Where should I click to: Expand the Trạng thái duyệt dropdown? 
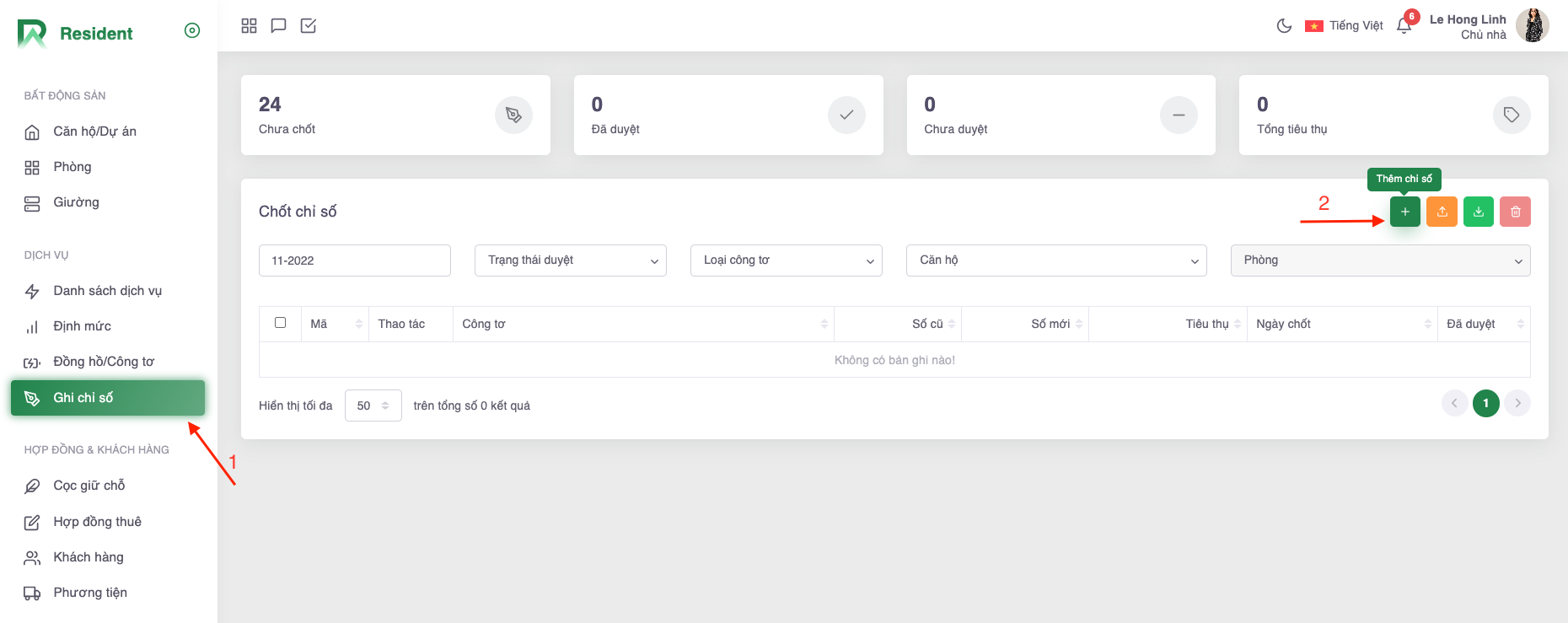click(x=571, y=260)
